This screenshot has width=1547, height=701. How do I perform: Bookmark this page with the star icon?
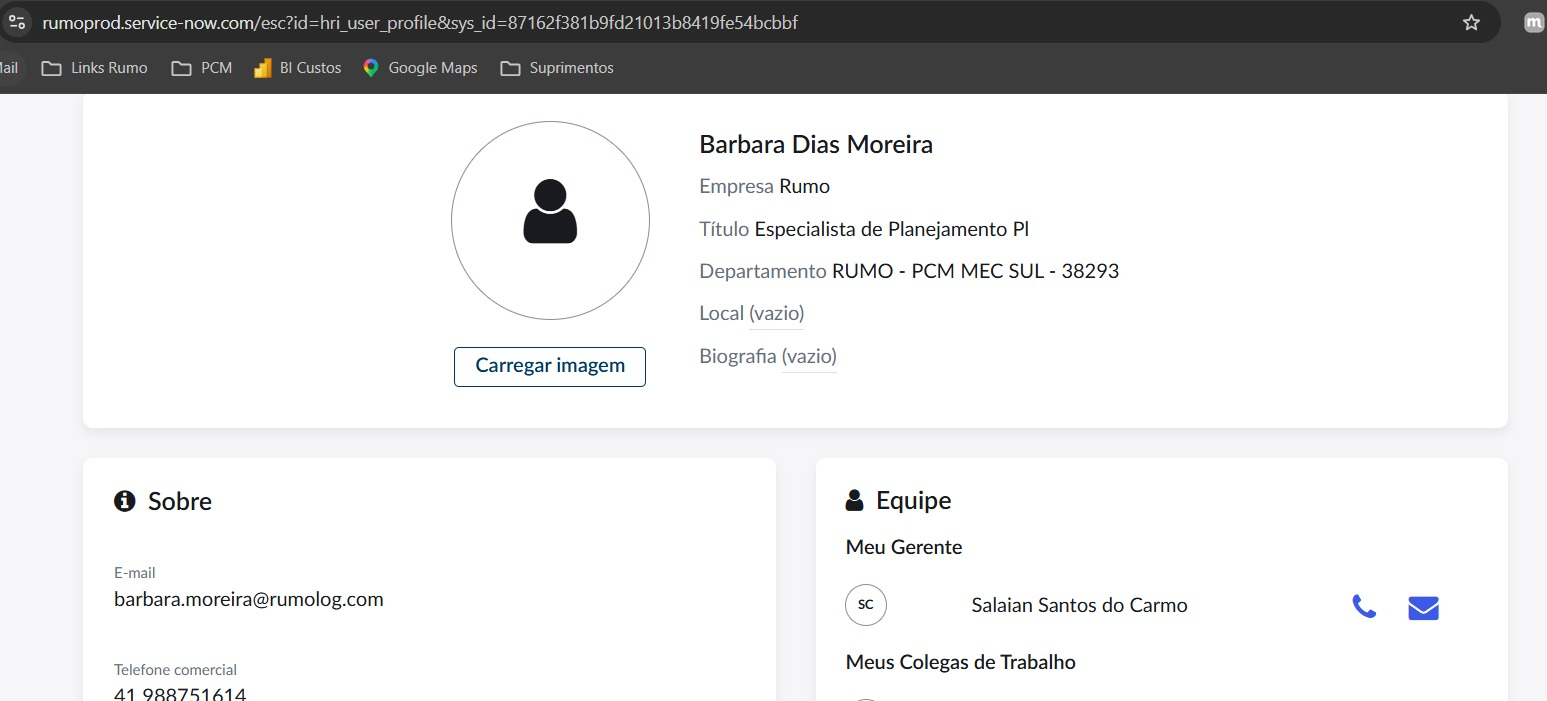pos(1471,22)
